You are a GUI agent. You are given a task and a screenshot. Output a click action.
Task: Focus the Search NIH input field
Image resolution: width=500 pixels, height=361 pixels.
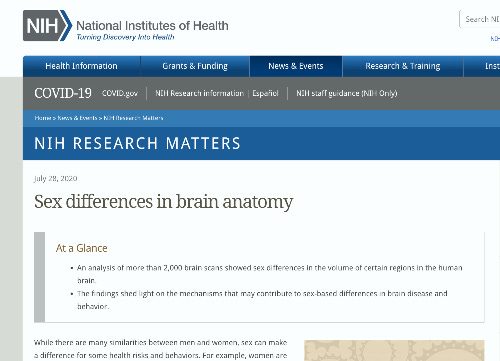click(480, 19)
